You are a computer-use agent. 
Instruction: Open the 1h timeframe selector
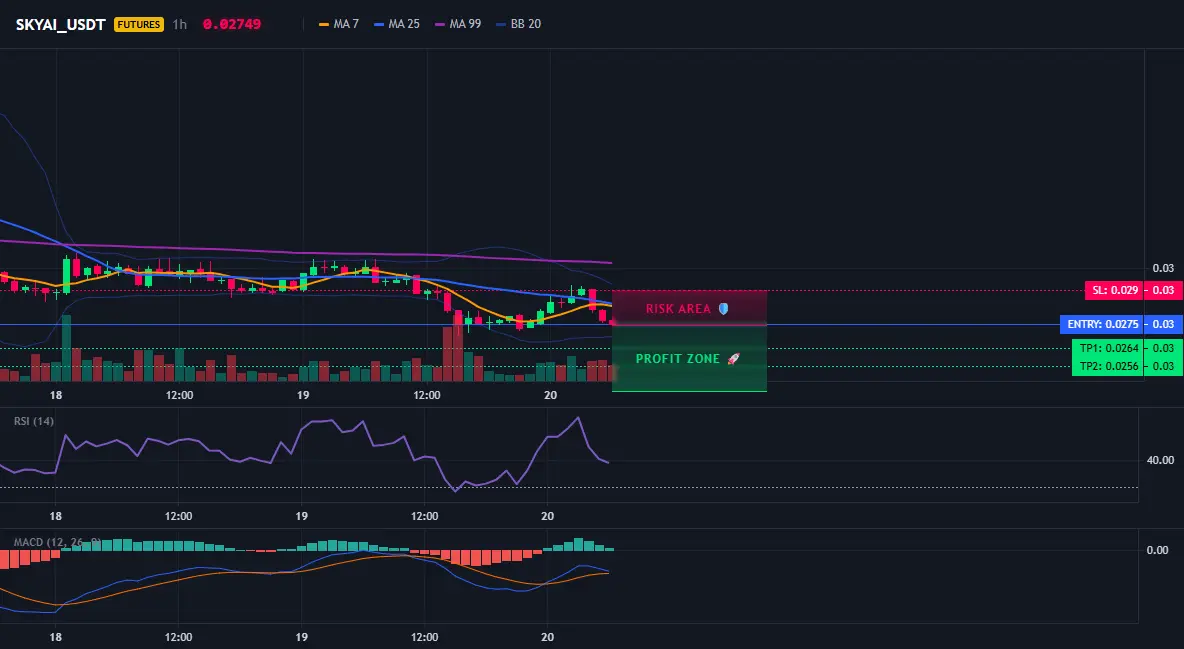pos(180,24)
